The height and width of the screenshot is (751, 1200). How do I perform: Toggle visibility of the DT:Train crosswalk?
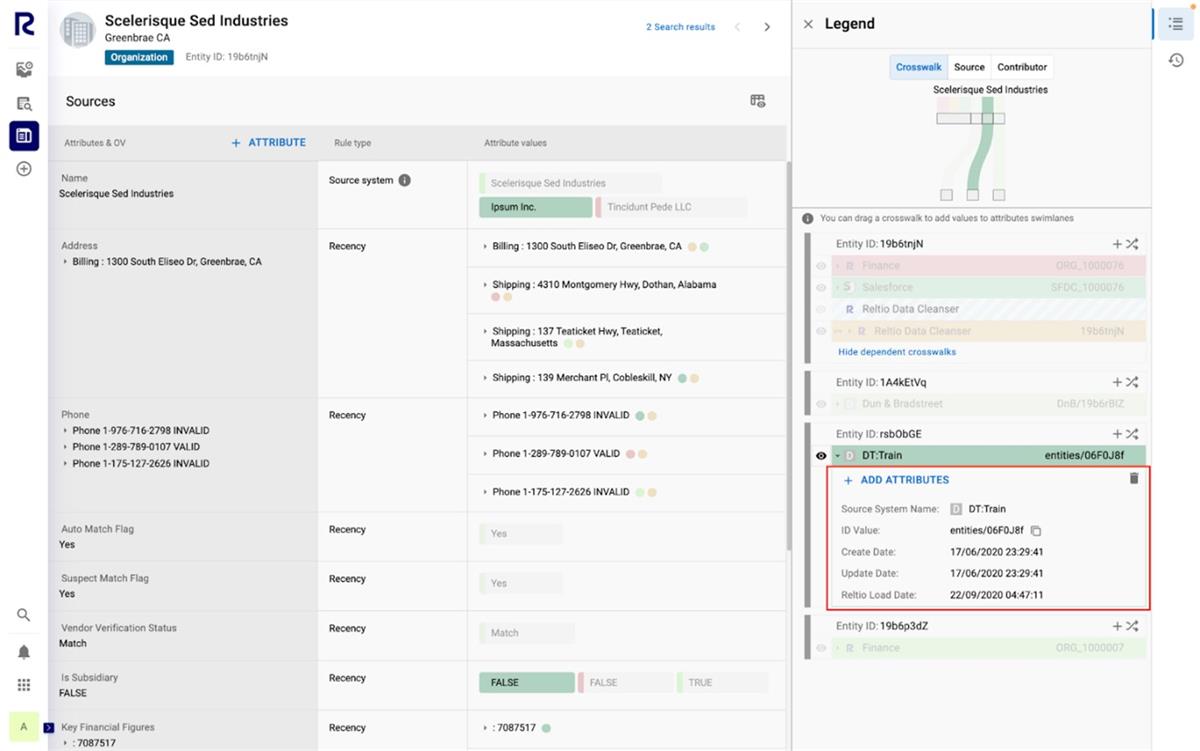820,455
